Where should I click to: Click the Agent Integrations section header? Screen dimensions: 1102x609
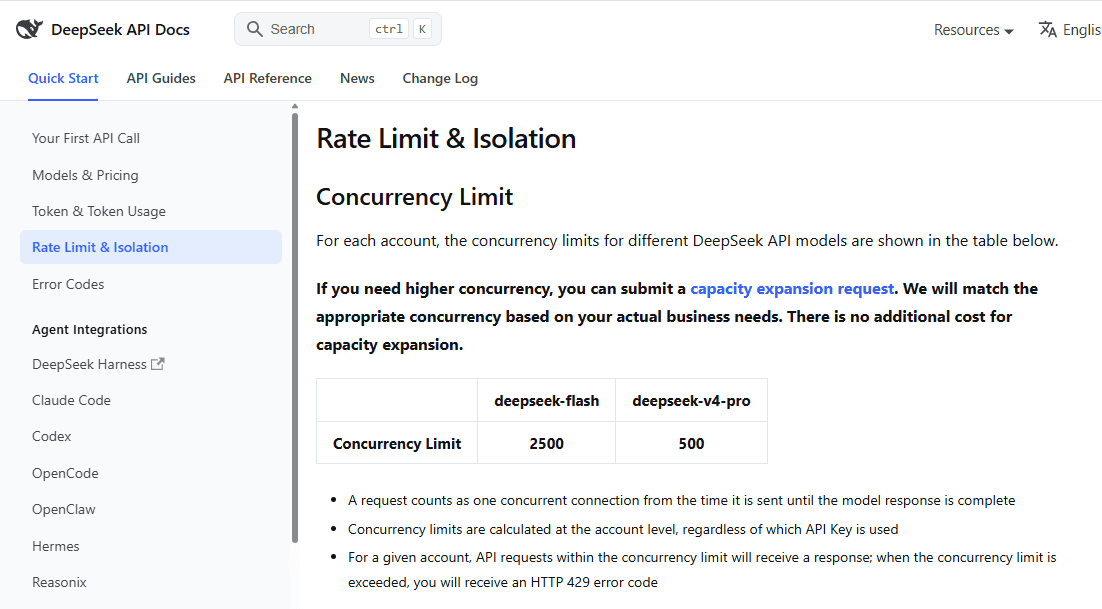coord(90,329)
